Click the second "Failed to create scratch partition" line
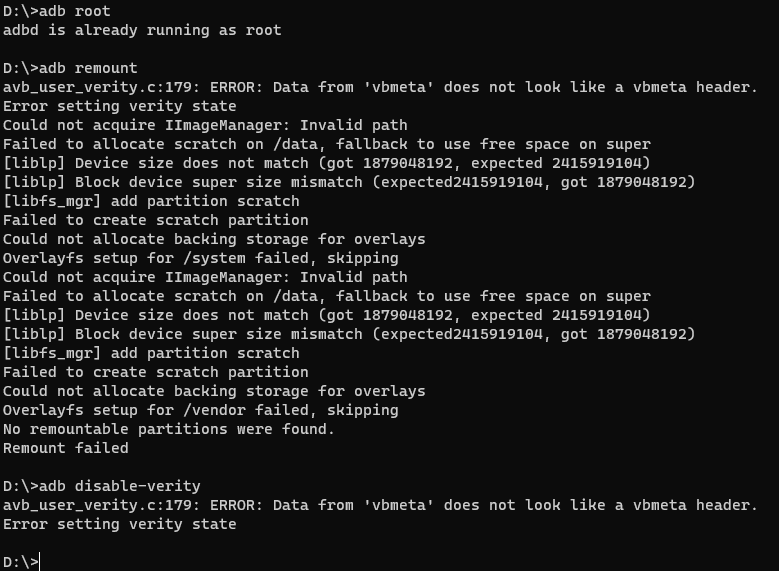The height and width of the screenshot is (571, 779). [156, 372]
